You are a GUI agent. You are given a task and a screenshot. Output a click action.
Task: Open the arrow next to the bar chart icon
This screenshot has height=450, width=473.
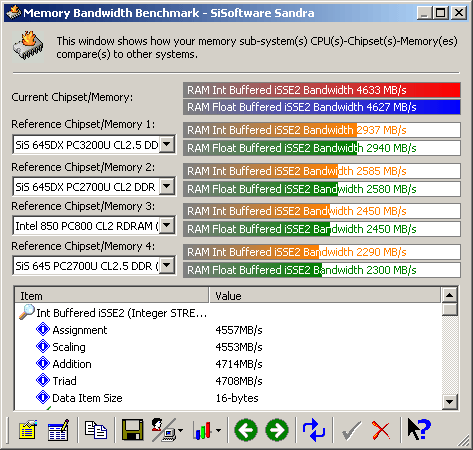click(x=218, y=430)
